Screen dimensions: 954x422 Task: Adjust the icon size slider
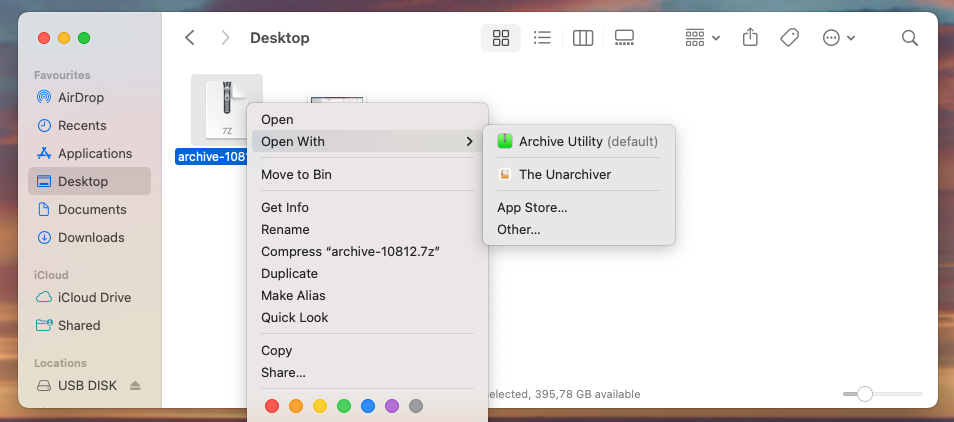(864, 394)
